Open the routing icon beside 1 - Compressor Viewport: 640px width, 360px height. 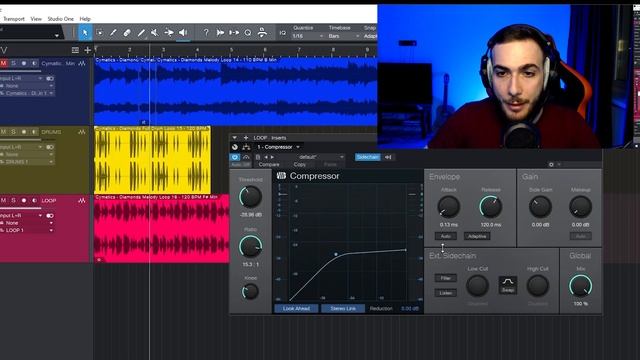(x=246, y=147)
